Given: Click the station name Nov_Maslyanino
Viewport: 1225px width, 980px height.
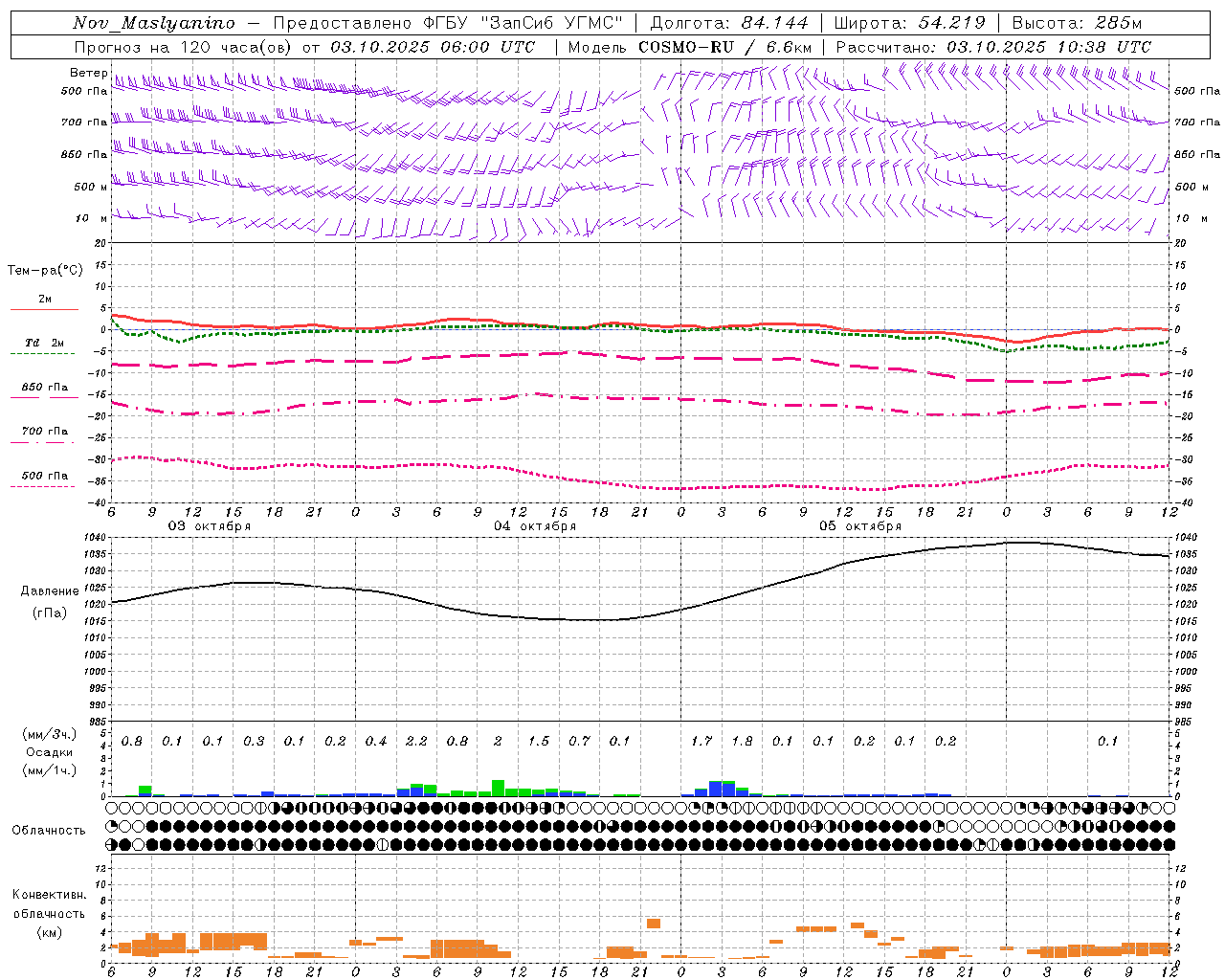Looking at the screenshot, I should 154,23.
